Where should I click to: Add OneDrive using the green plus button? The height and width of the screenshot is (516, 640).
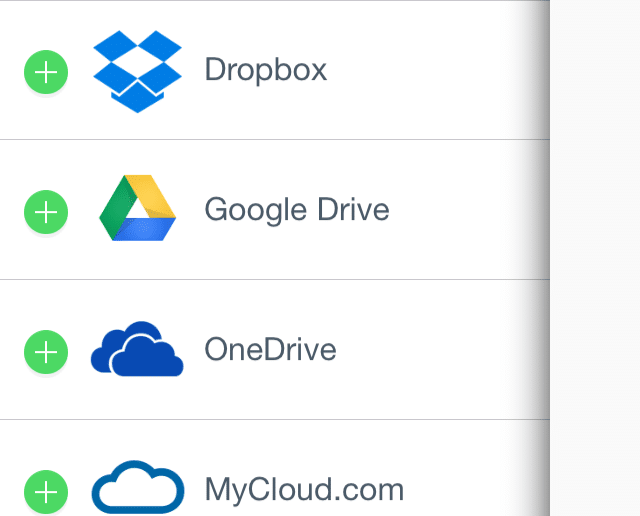coord(46,352)
